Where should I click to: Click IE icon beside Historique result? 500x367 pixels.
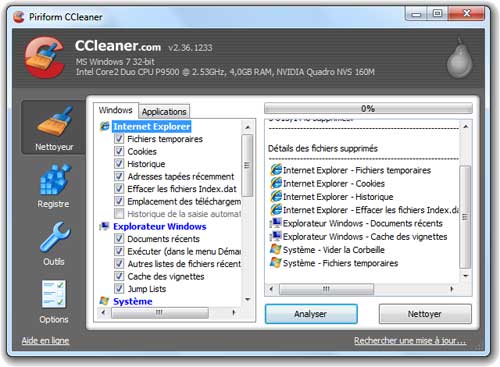point(276,197)
